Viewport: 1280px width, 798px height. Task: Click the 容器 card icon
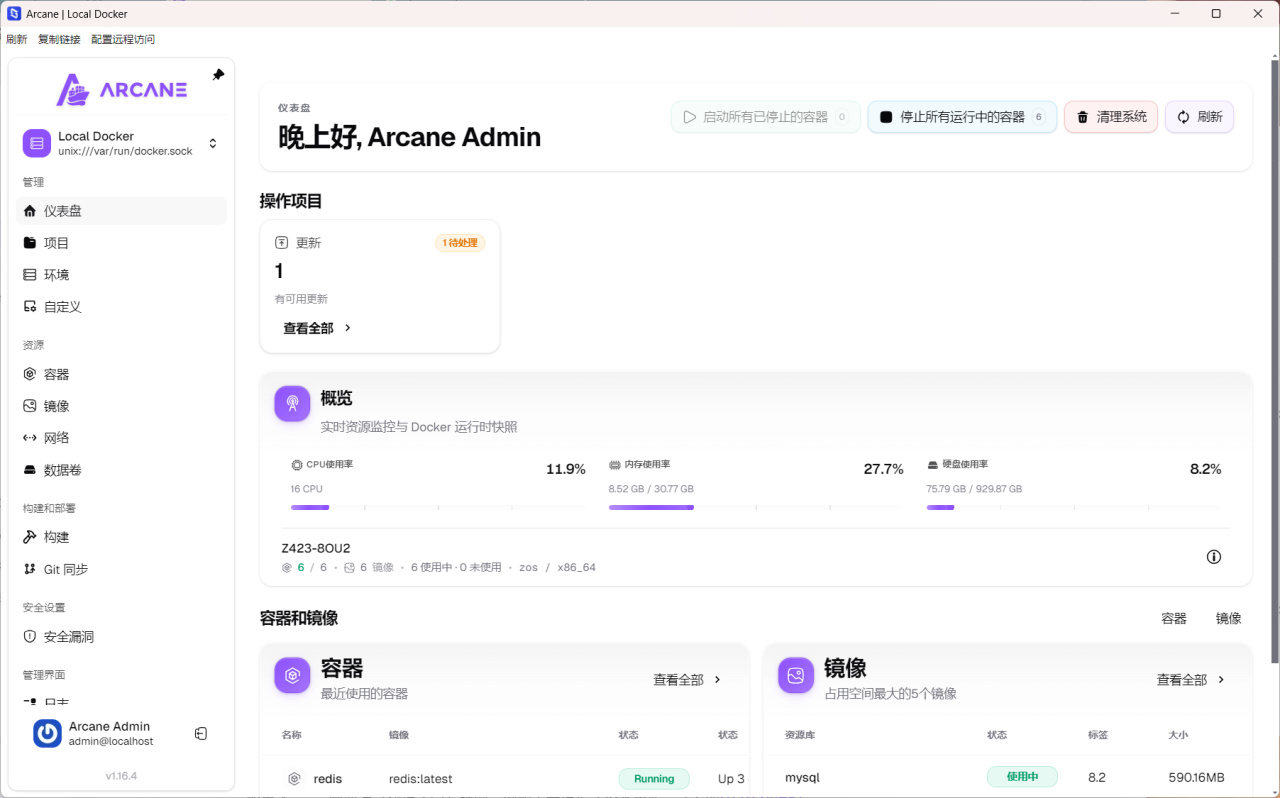pos(293,676)
